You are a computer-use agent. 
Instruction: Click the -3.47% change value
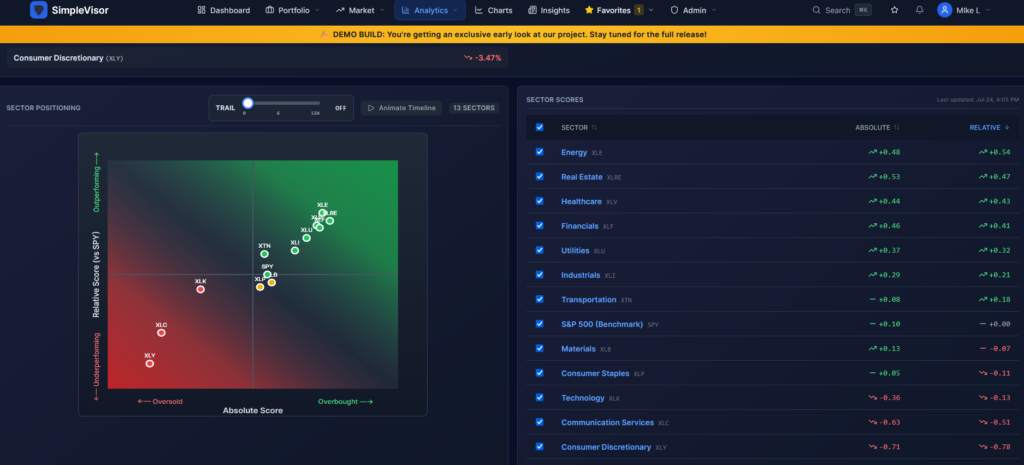pos(483,58)
